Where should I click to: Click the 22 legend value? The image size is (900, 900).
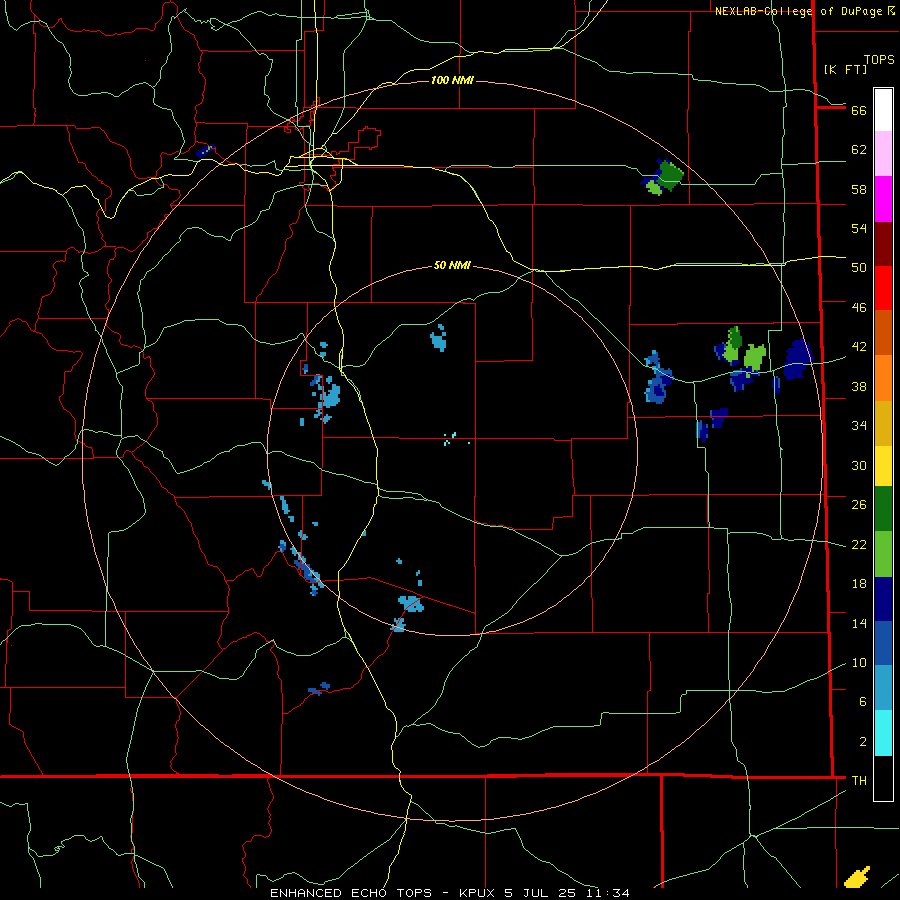click(859, 544)
